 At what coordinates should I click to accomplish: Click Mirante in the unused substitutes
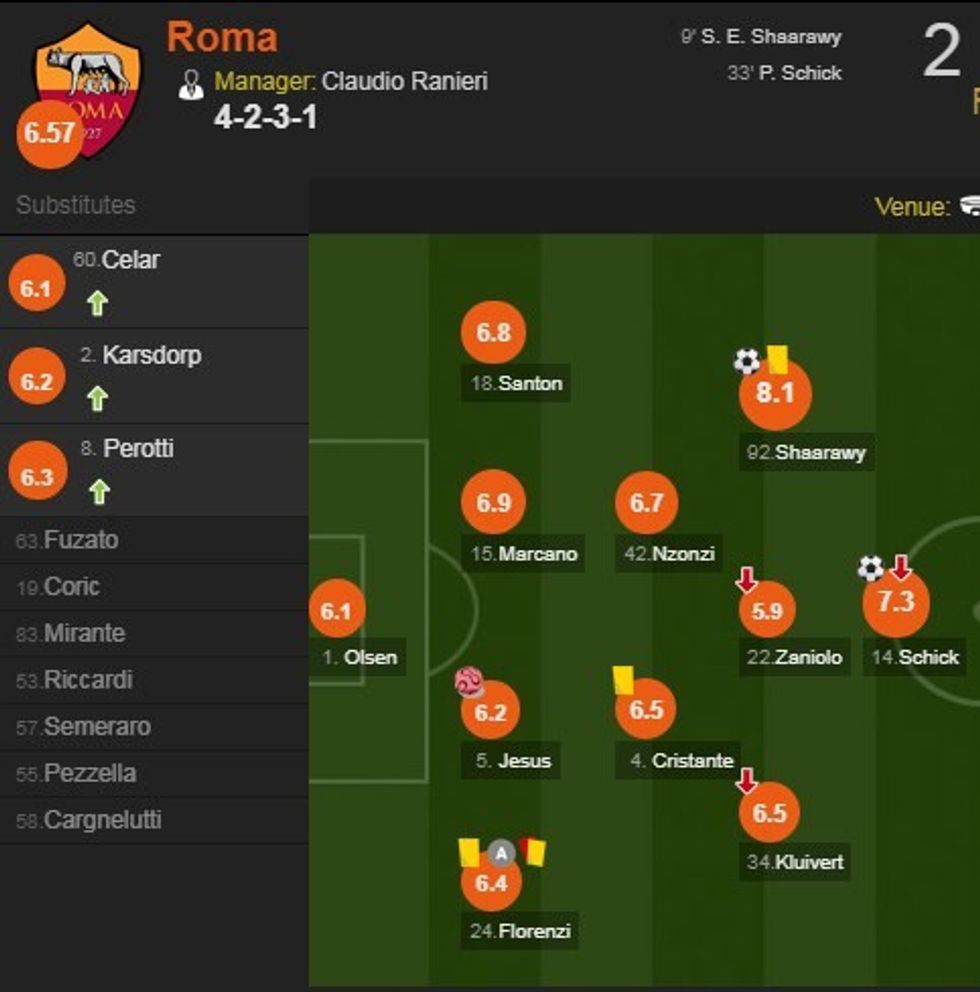84,634
